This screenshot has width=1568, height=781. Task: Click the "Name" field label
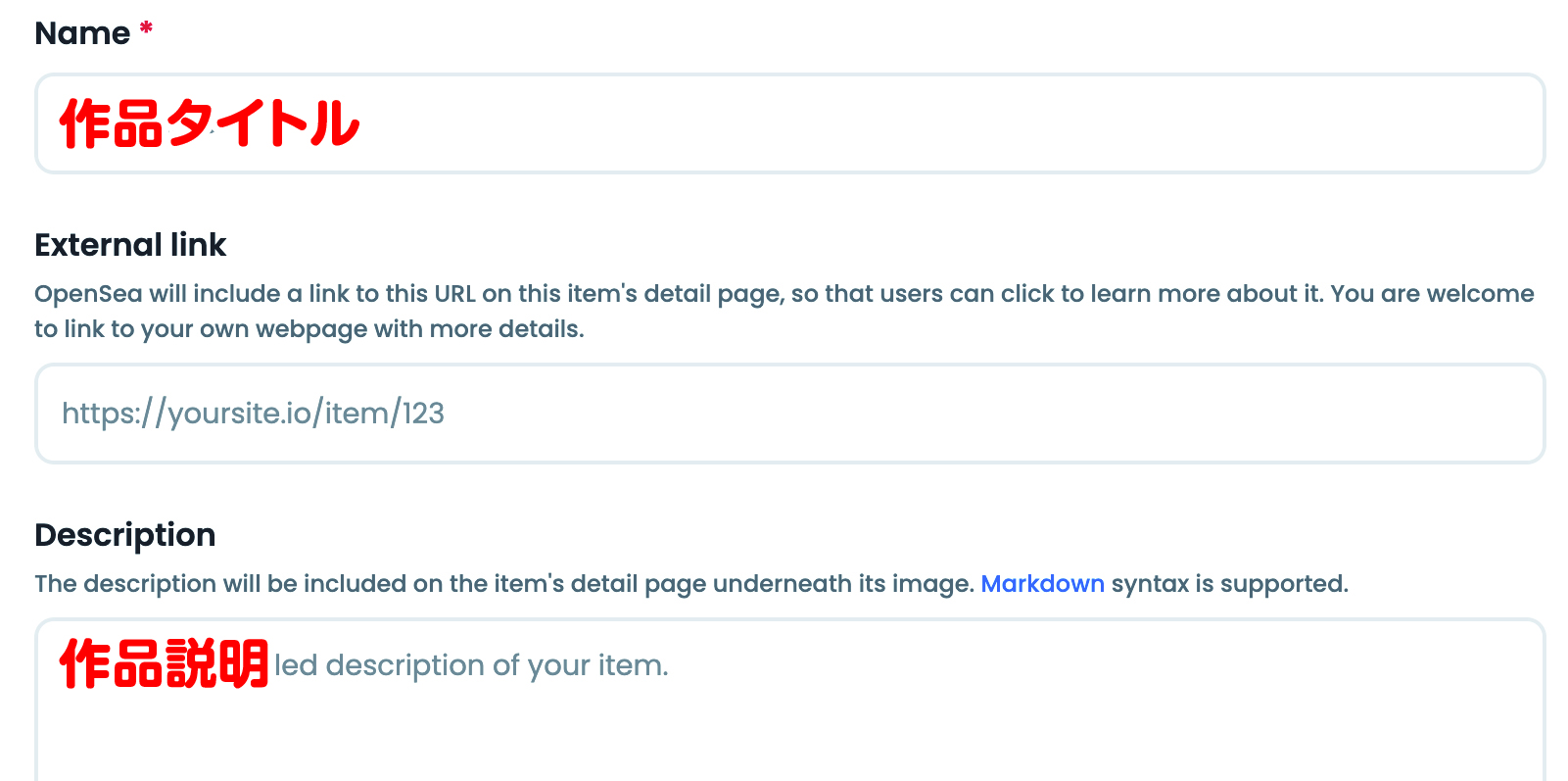[82, 33]
